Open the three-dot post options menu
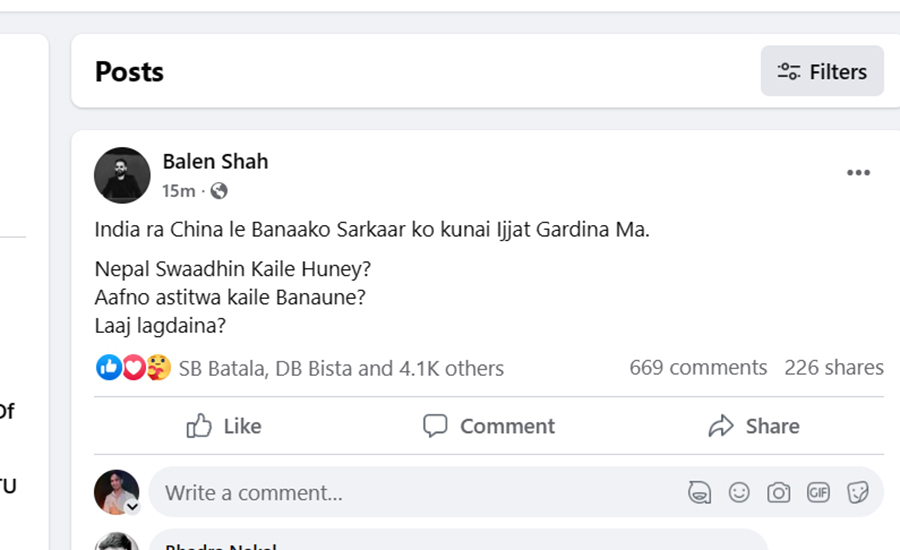 point(858,173)
